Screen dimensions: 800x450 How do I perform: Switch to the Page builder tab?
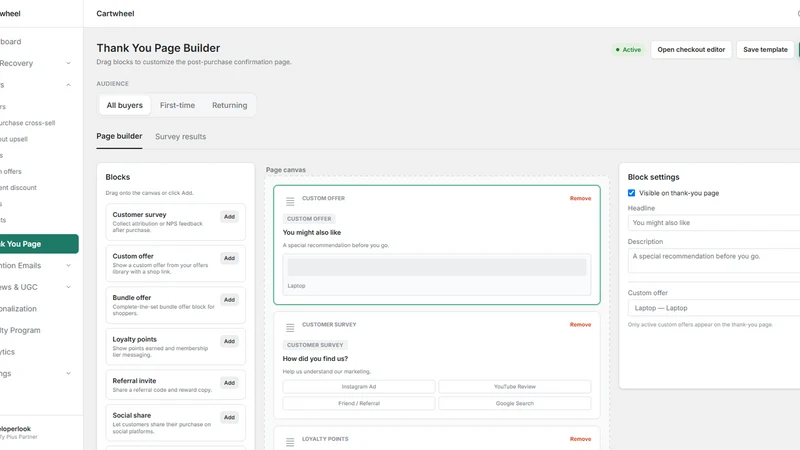(119, 136)
